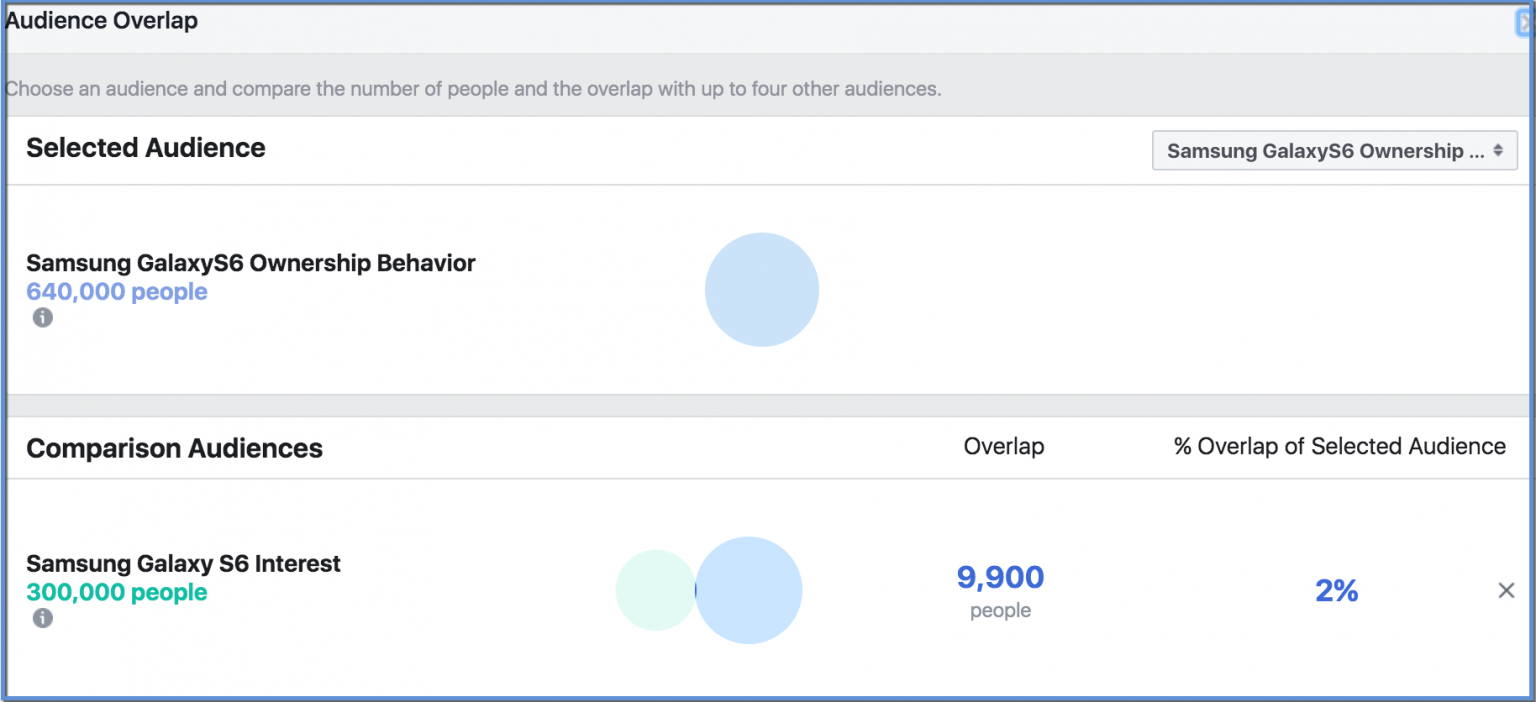Click the 9,900 people overlap value
This screenshot has width=1536, height=702.
[x=1001, y=577]
